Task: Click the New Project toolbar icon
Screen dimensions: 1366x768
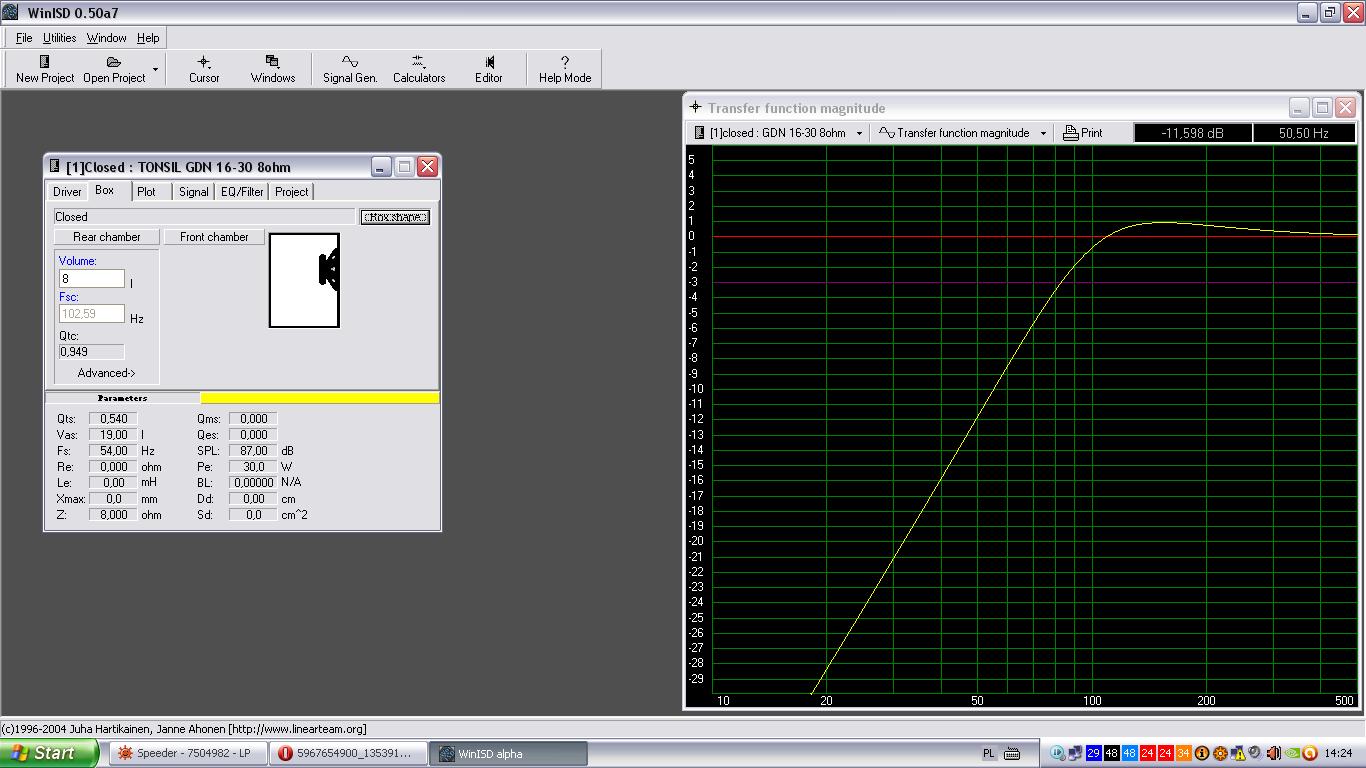Action: pos(44,62)
